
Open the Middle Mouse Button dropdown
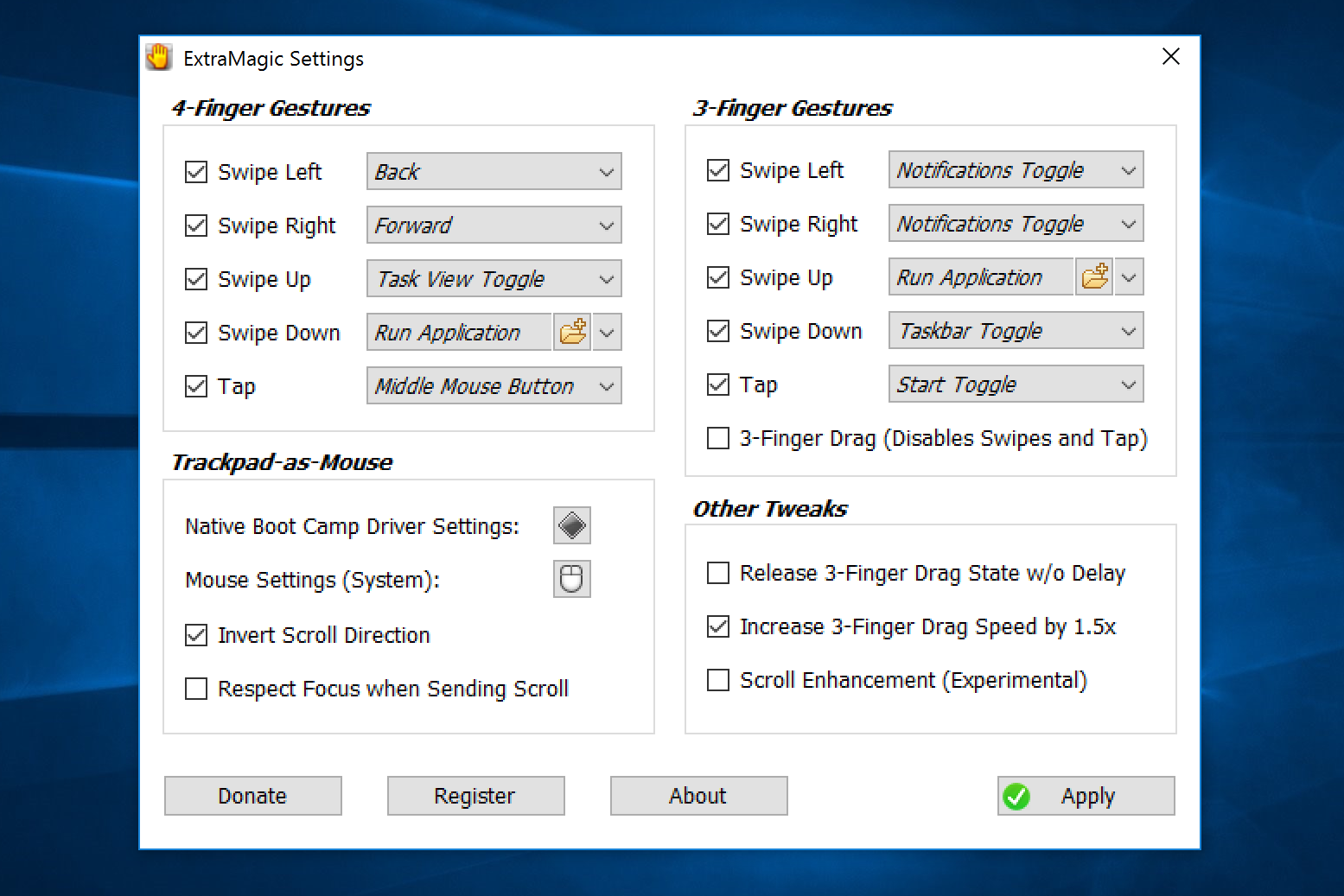494,386
